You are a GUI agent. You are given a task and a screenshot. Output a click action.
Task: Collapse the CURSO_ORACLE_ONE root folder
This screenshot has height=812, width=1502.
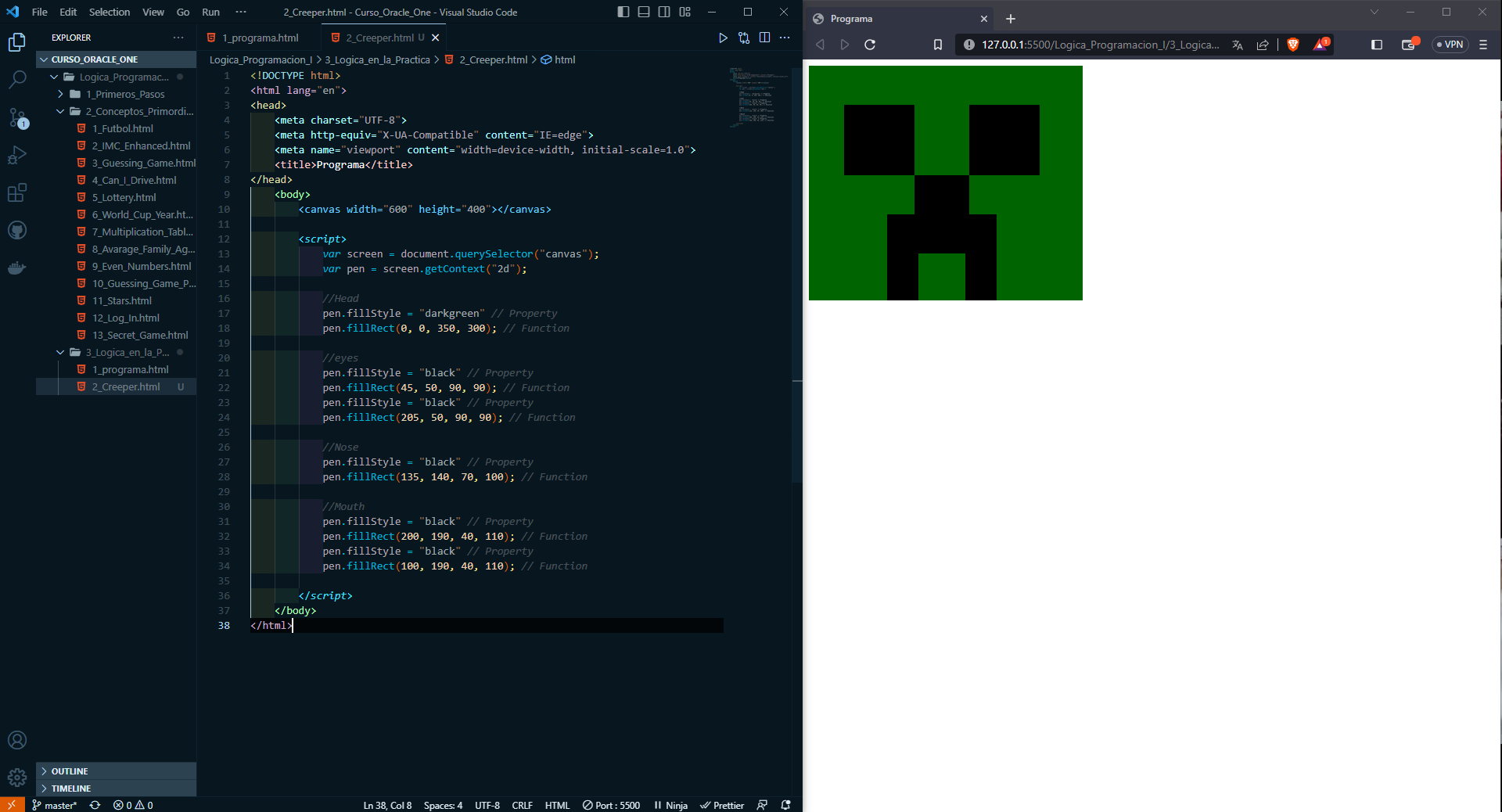(116, 59)
